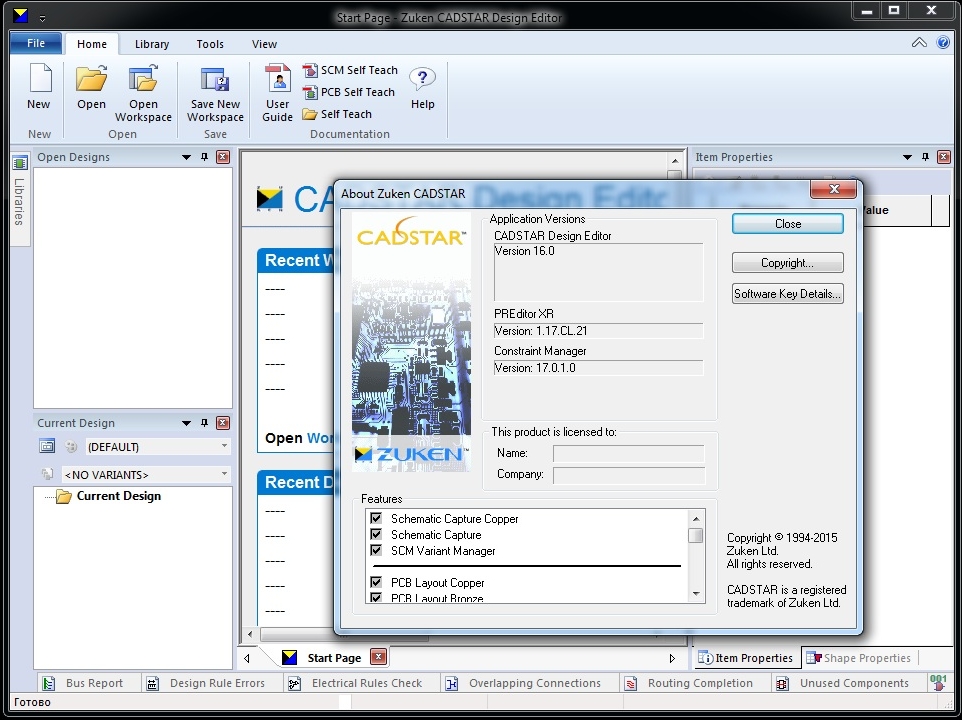Viewport: 962px width, 720px height.
Task: Toggle SCM Variant Manager checkbox
Action: pyautogui.click(x=376, y=550)
